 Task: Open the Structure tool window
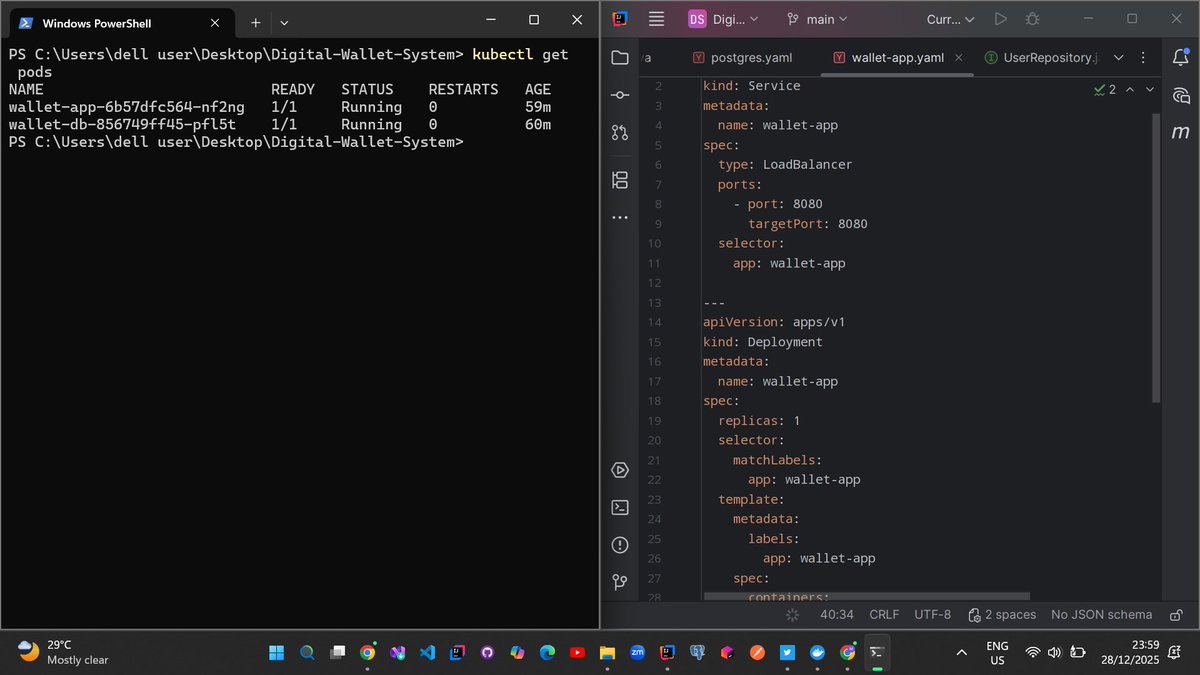coord(620,180)
